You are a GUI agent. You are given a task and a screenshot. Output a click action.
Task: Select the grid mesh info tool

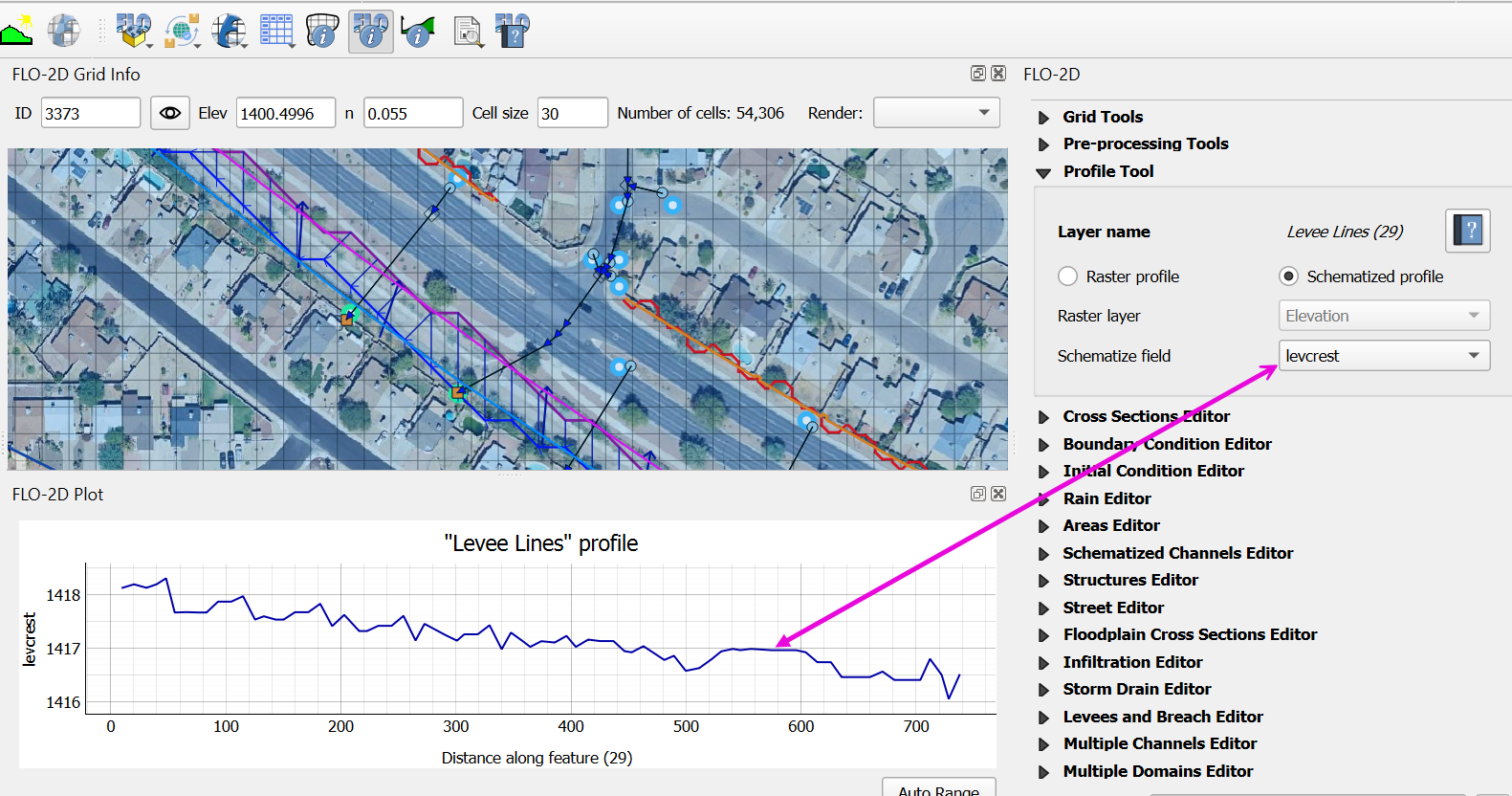pyautogui.click(x=322, y=31)
